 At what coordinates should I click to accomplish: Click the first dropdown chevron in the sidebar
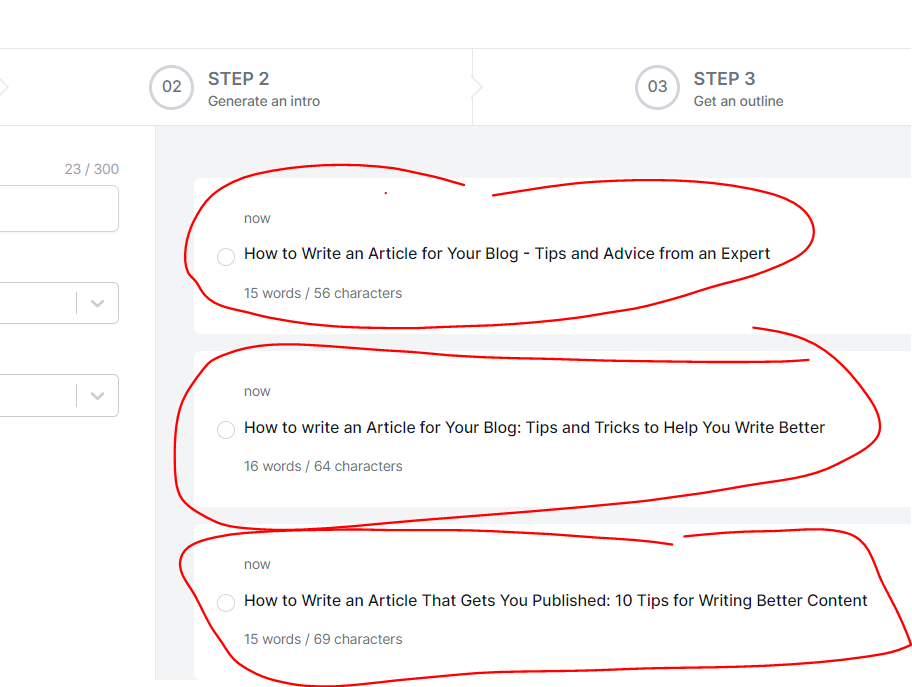98,302
